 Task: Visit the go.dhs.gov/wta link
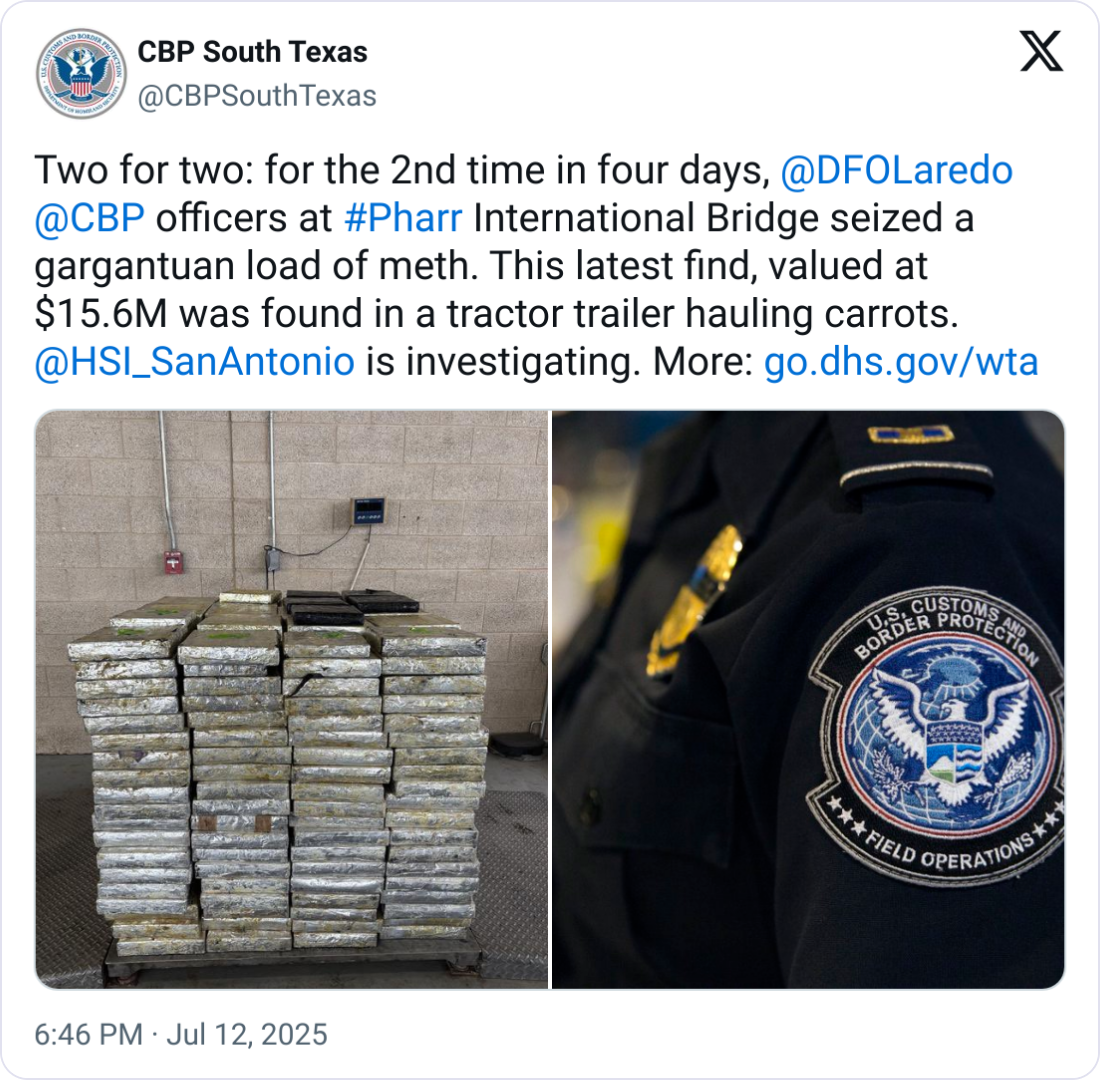coord(901,362)
